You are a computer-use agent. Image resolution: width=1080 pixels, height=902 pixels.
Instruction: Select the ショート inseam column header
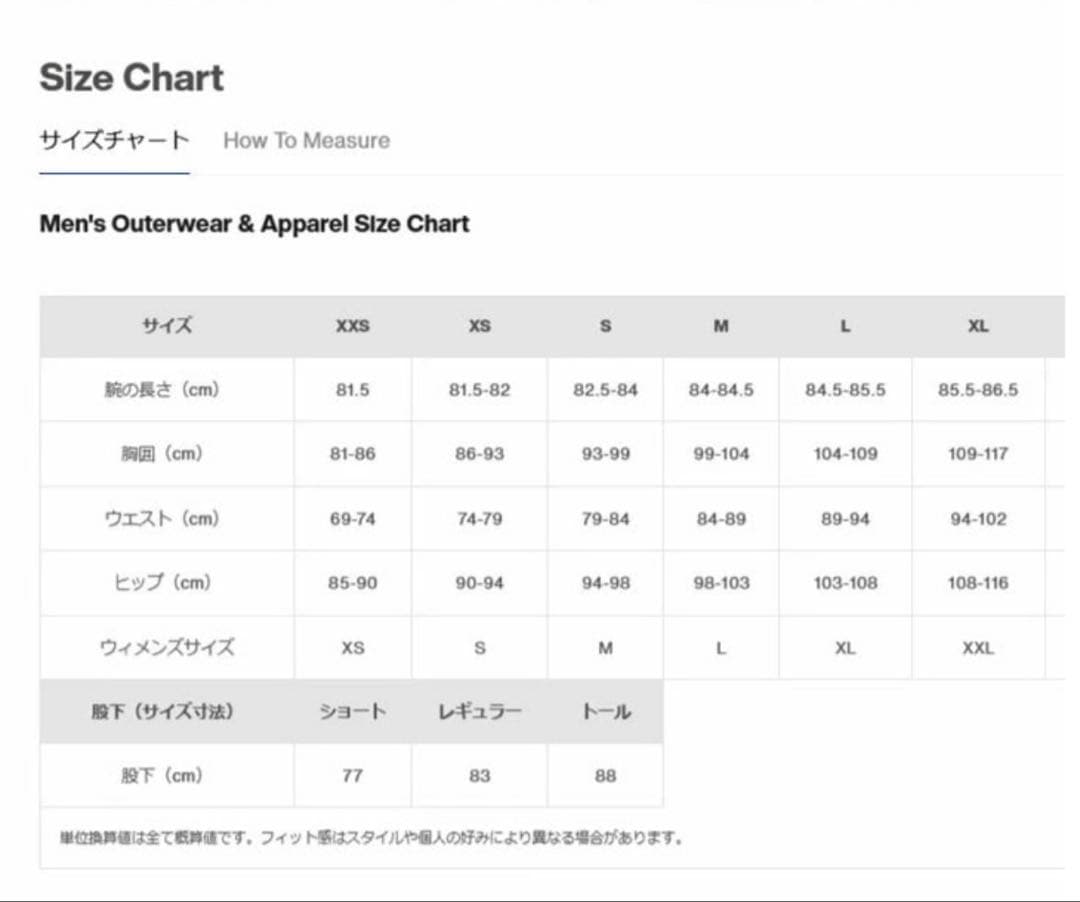(352, 712)
